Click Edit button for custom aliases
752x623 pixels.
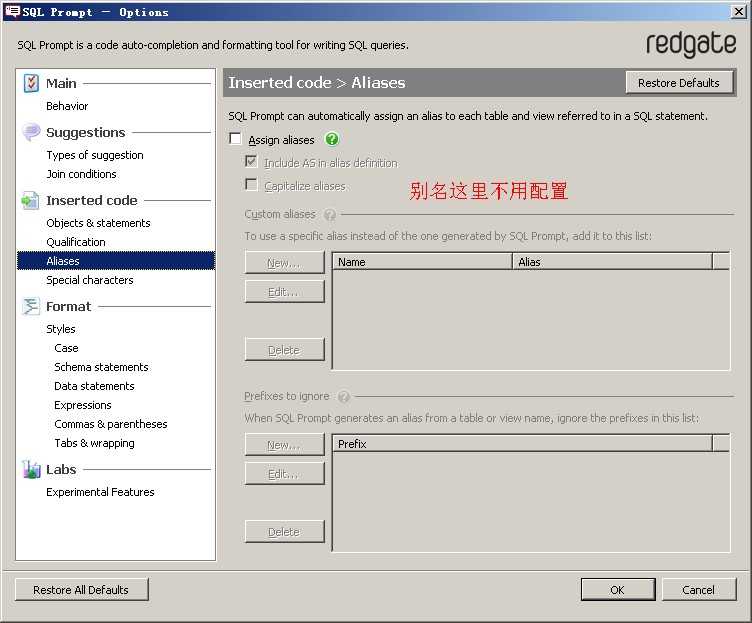pyautogui.click(x=284, y=292)
